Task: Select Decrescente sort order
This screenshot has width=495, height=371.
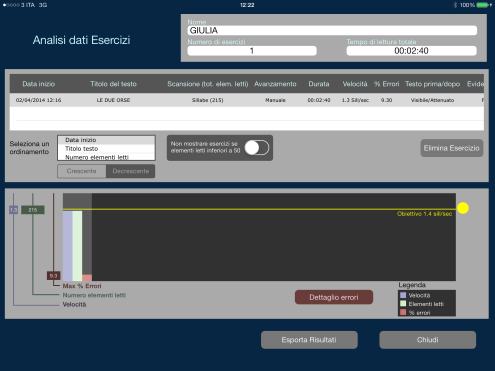Action: [x=131, y=171]
